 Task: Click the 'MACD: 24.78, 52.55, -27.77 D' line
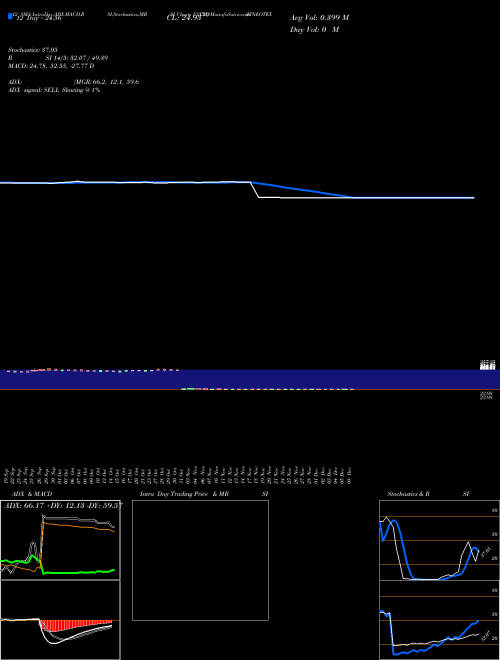[51, 66]
